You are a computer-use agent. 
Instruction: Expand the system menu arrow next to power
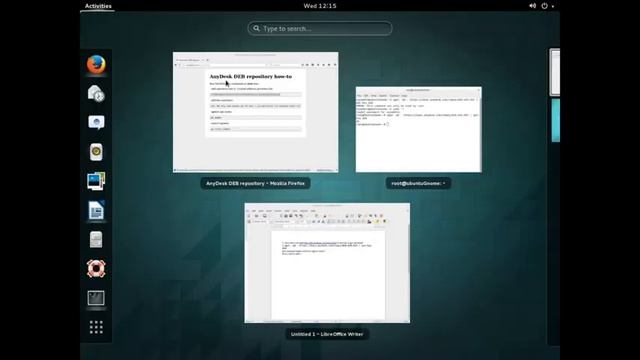[x=553, y=6]
